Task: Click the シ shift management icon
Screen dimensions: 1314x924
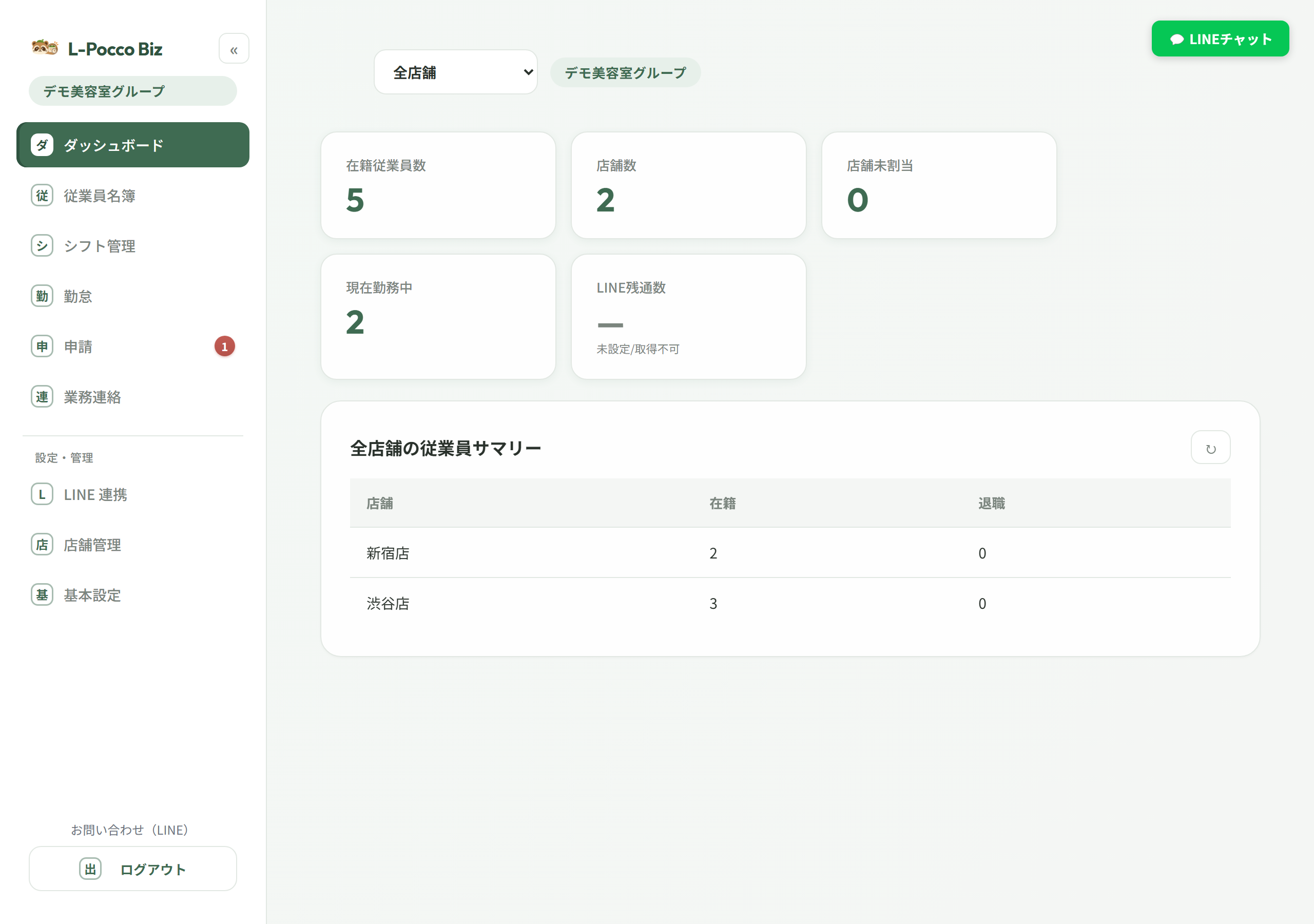Action: 42,245
